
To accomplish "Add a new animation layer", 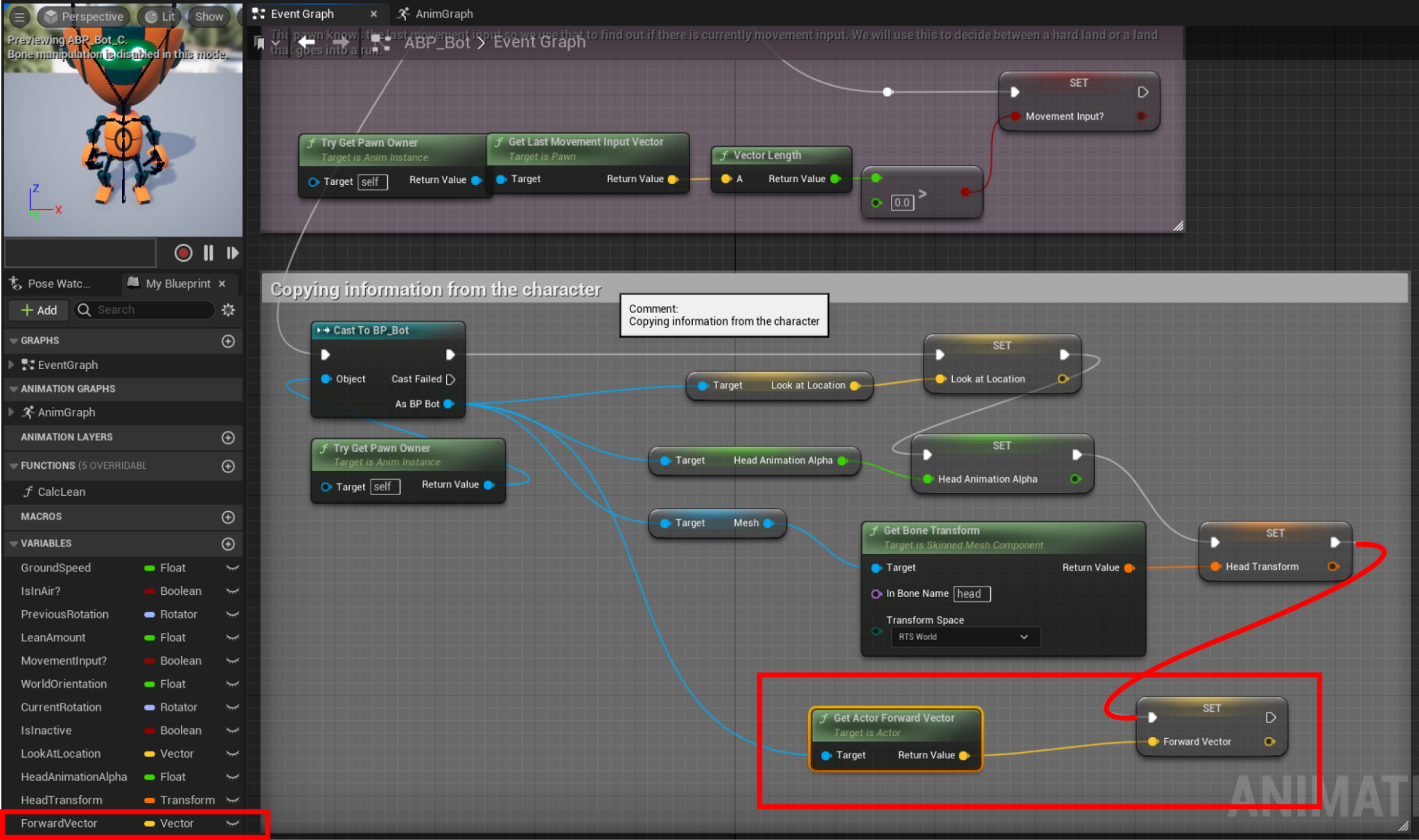I will pos(228,438).
